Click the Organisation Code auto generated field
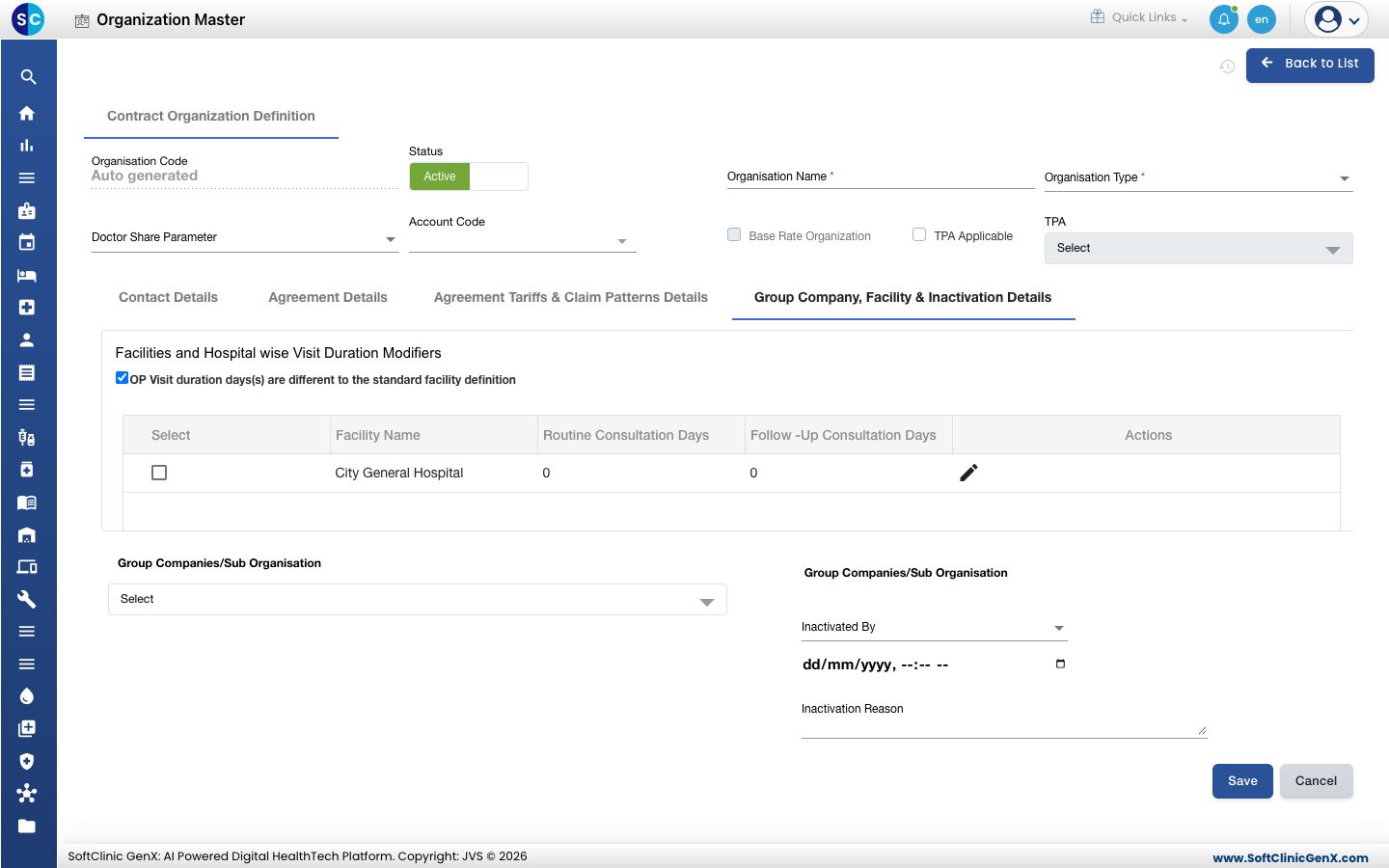The image size is (1389, 868). [x=245, y=176]
